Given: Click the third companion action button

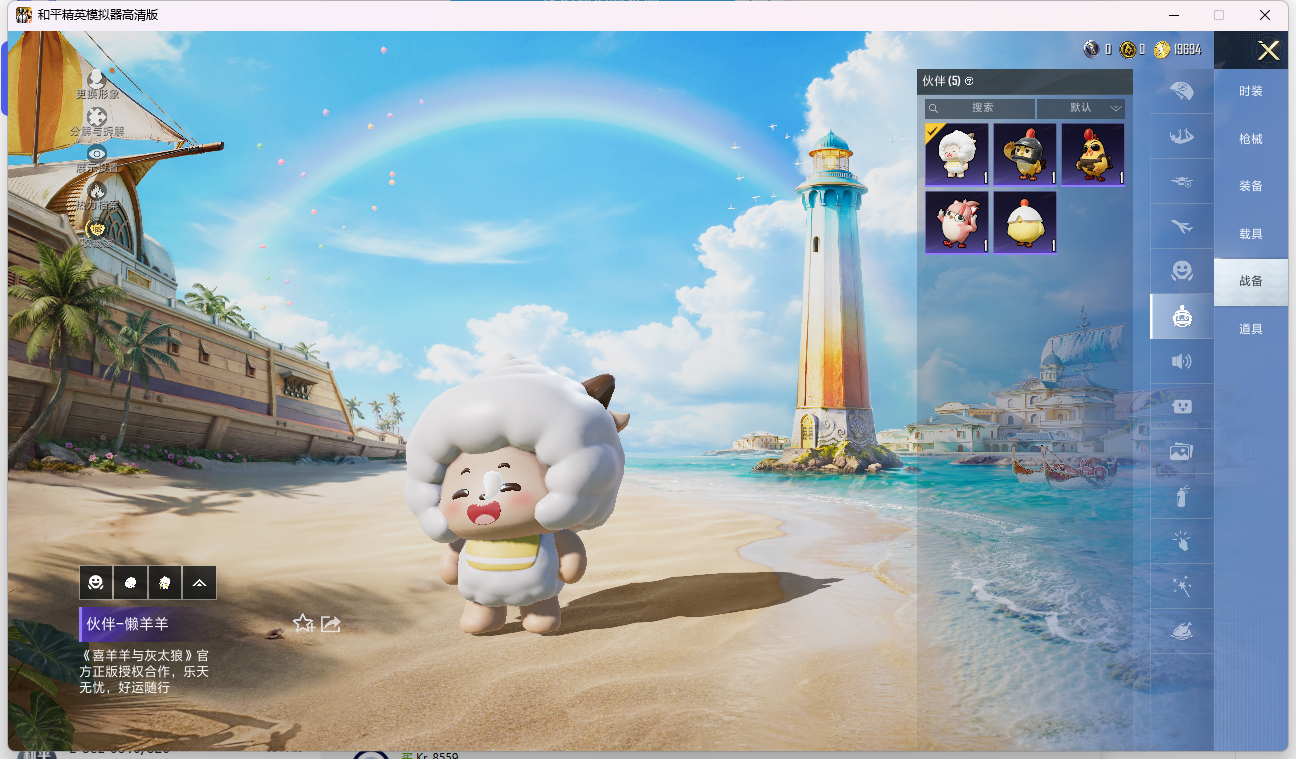Looking at the screenshot, I should 165,582.
